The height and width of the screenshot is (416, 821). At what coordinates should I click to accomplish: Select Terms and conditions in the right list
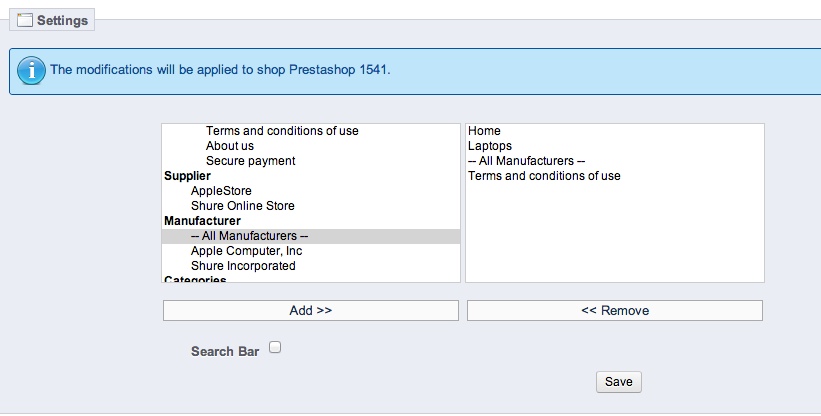[544, 176]
